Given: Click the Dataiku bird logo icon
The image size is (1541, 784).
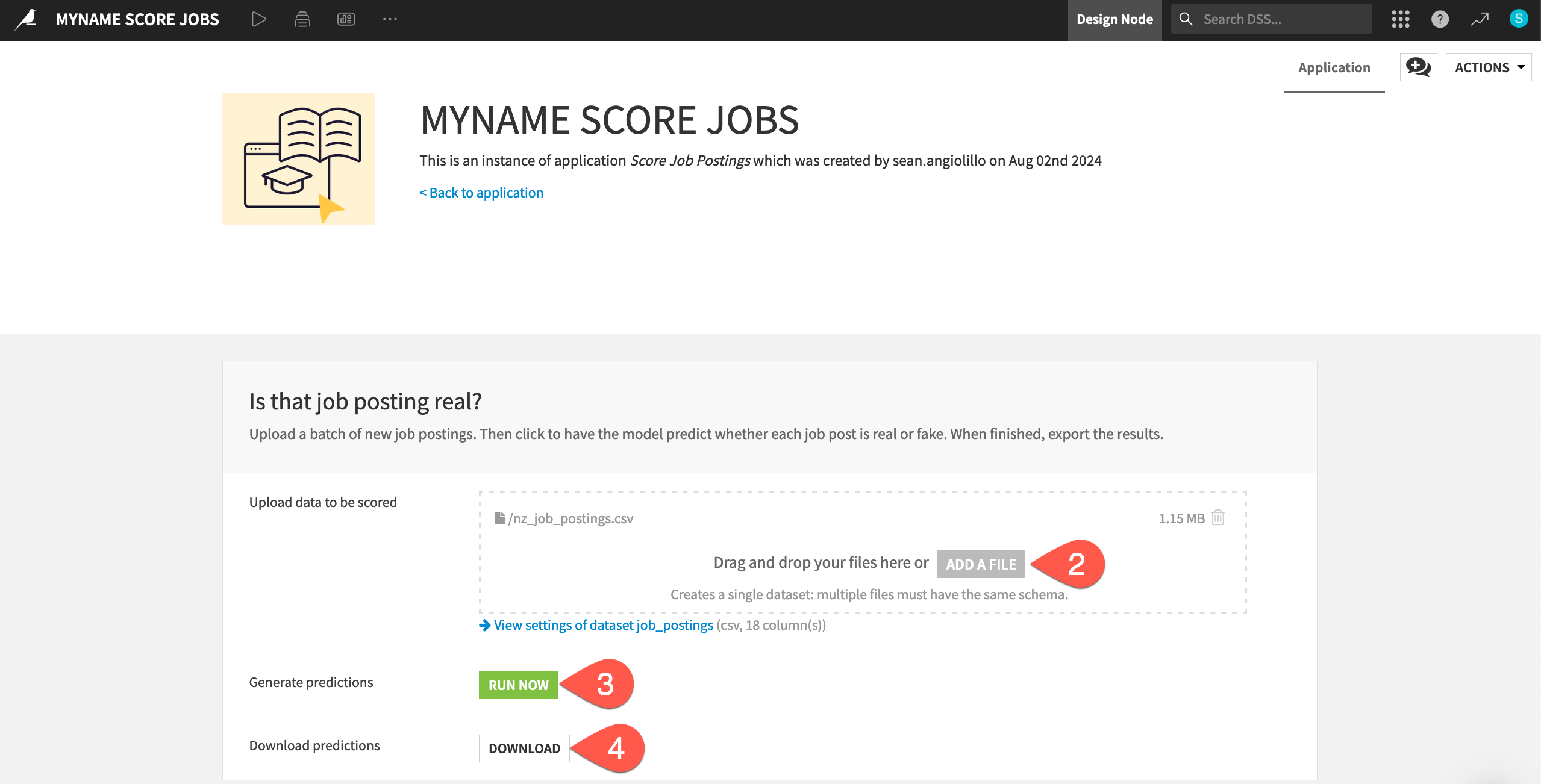Looking at the screenshot, I should click(x=26, y=19).
